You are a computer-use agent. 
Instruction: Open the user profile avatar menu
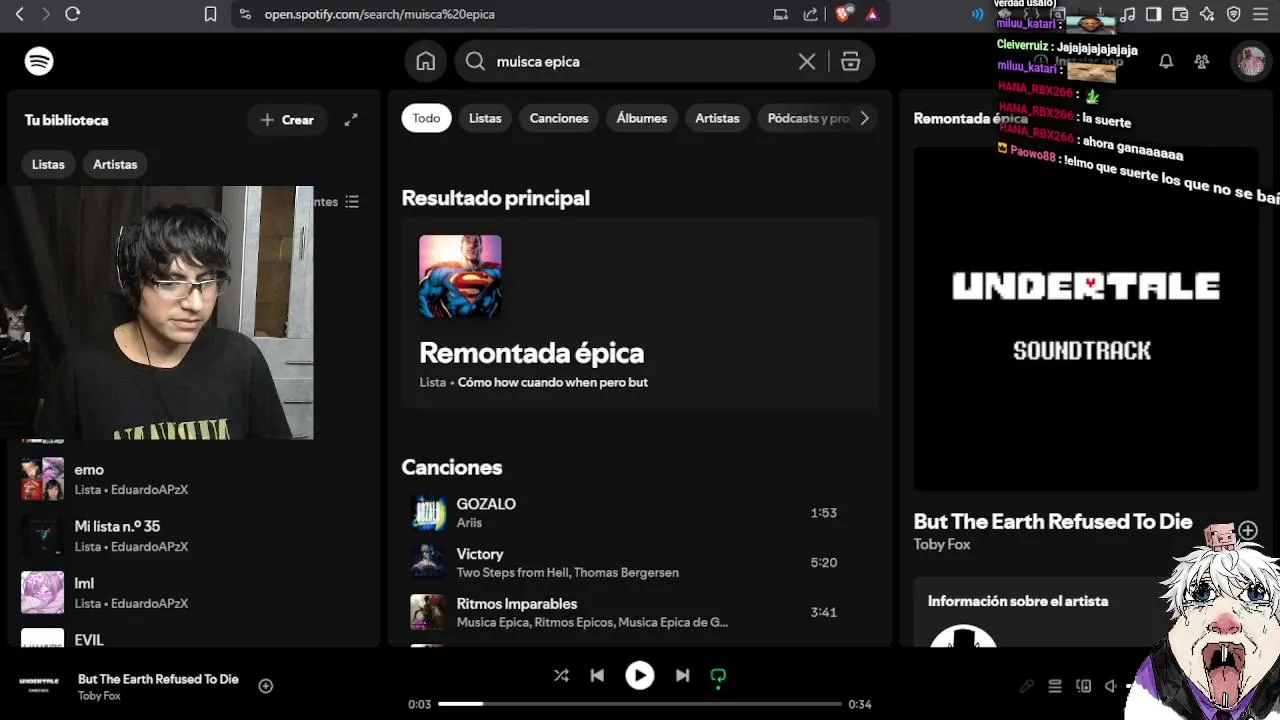1251,61
